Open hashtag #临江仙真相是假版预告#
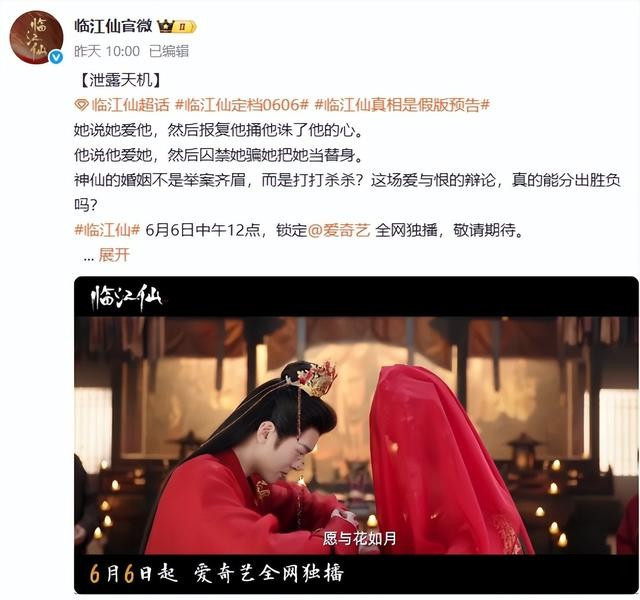 tap(402, 105)
